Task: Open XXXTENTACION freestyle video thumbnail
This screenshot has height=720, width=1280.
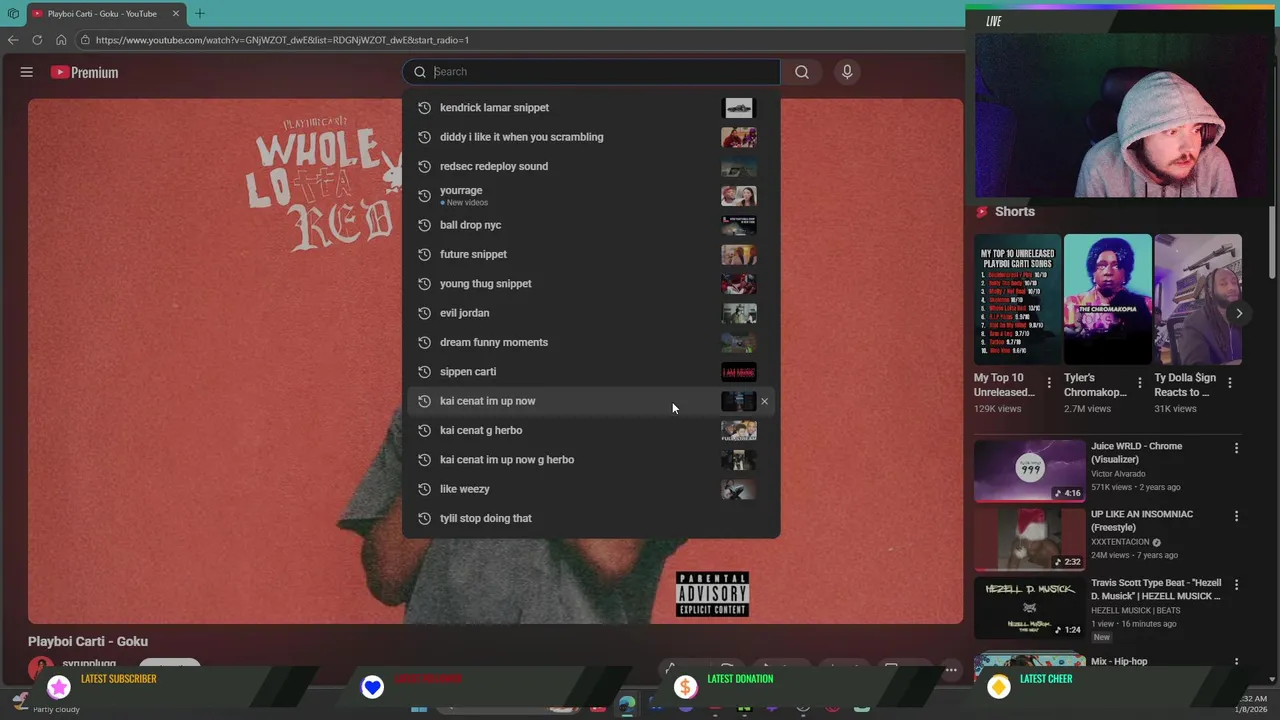Action: [1029, 539]
